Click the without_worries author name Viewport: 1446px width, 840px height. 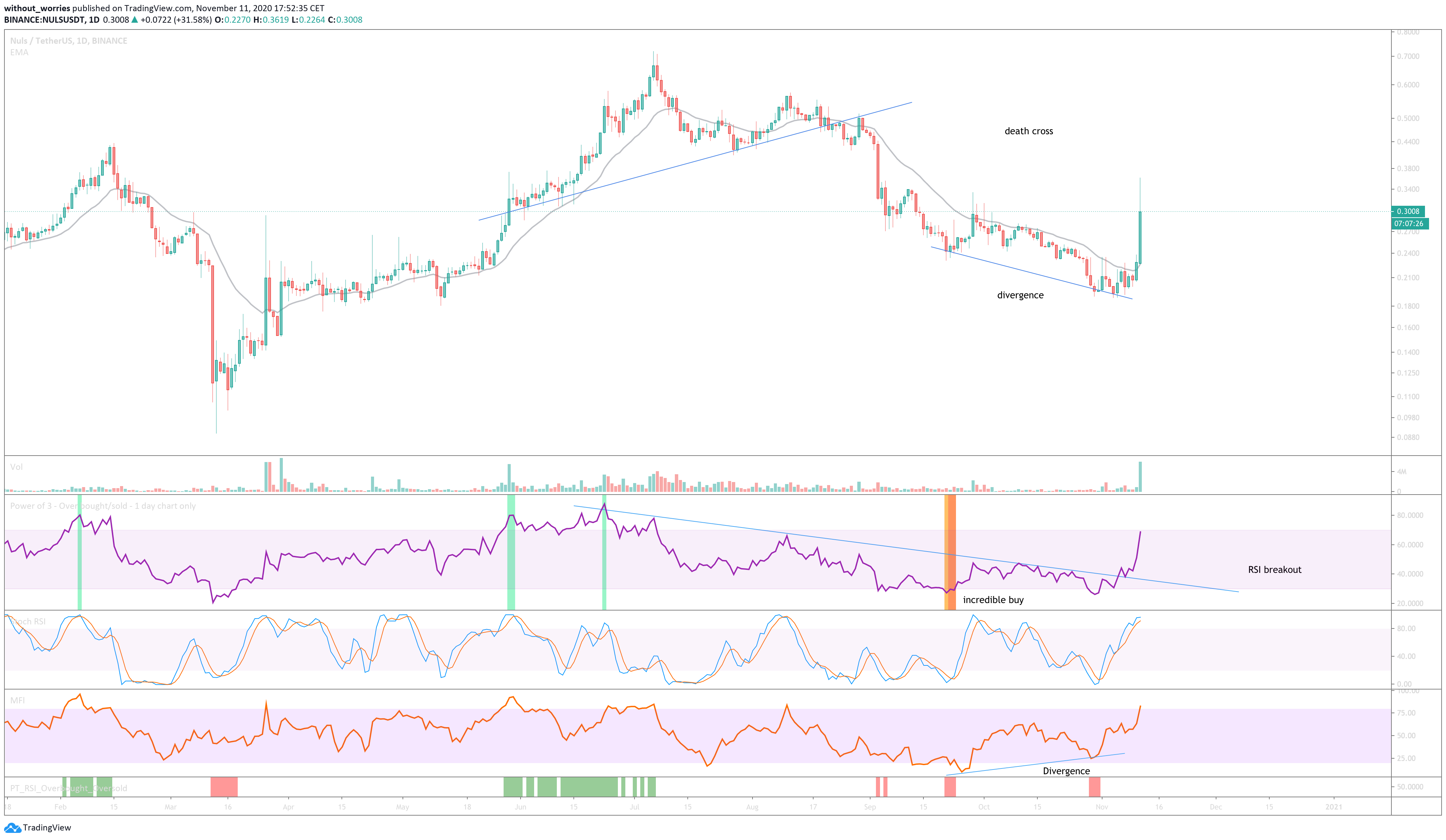point(37,8)
